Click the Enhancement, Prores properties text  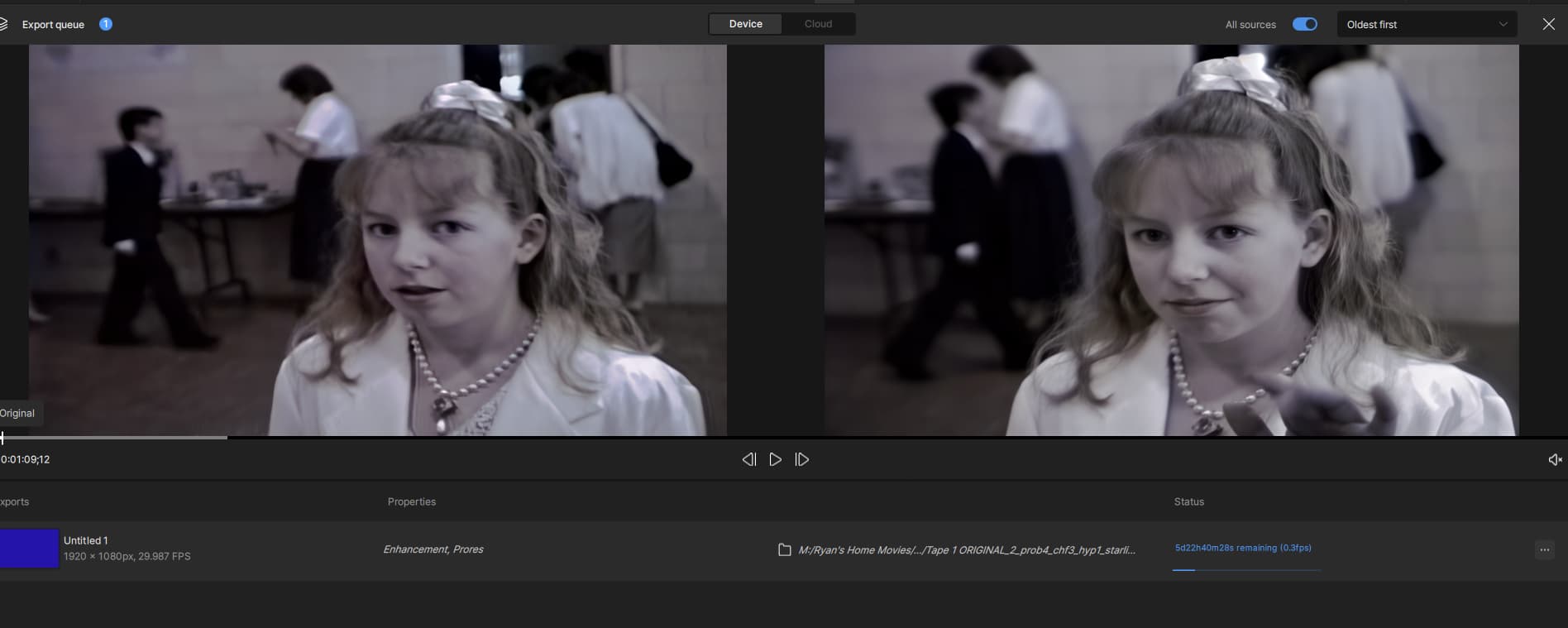(x=433, y=549)
